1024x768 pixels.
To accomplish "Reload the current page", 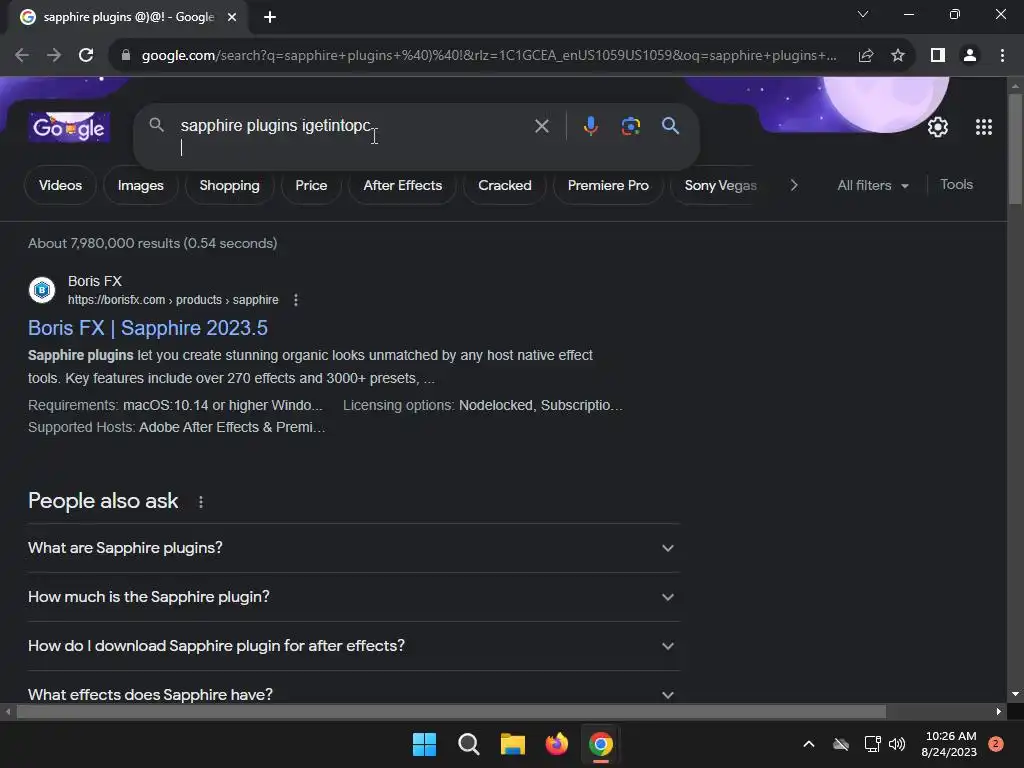I will click(x=86, y=56).
